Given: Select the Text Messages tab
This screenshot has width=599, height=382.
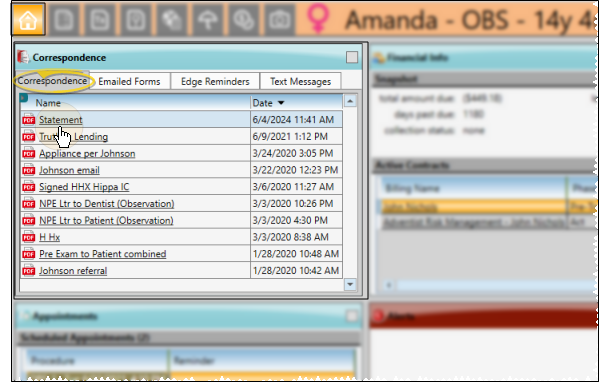Looking at the screenshot, I should click(x=301, y=81).
